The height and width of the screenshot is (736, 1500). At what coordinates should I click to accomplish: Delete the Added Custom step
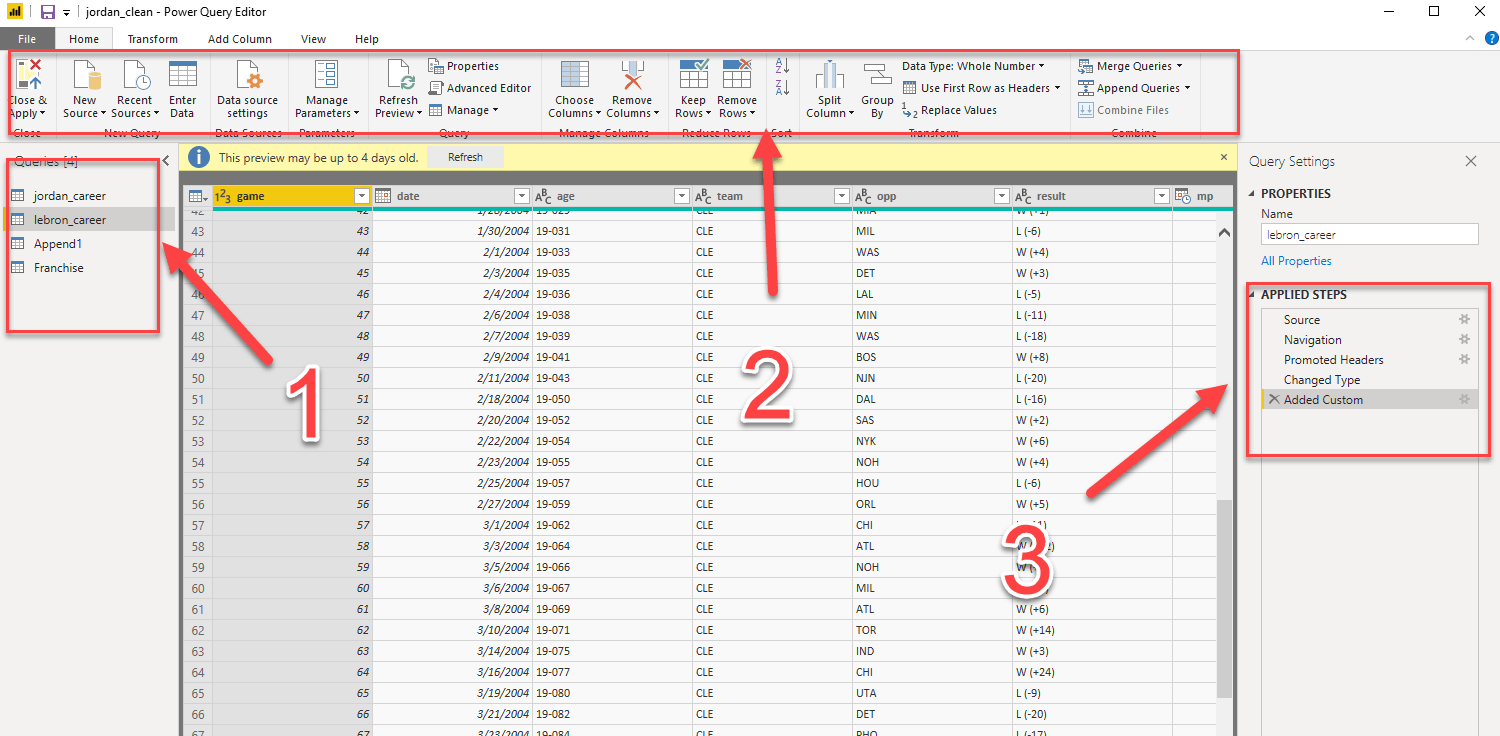point(1273,400)
